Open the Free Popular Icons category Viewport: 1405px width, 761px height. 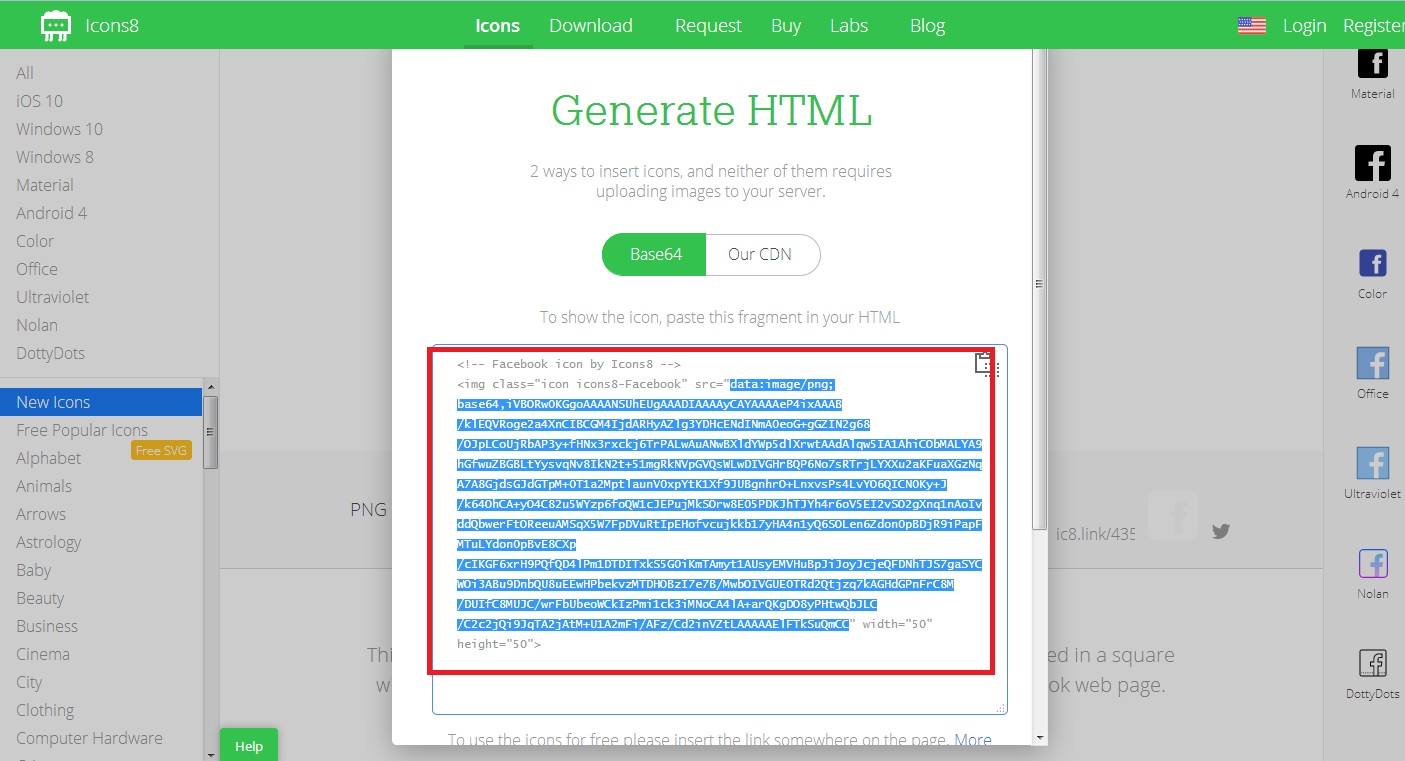[x=82, y=430]
